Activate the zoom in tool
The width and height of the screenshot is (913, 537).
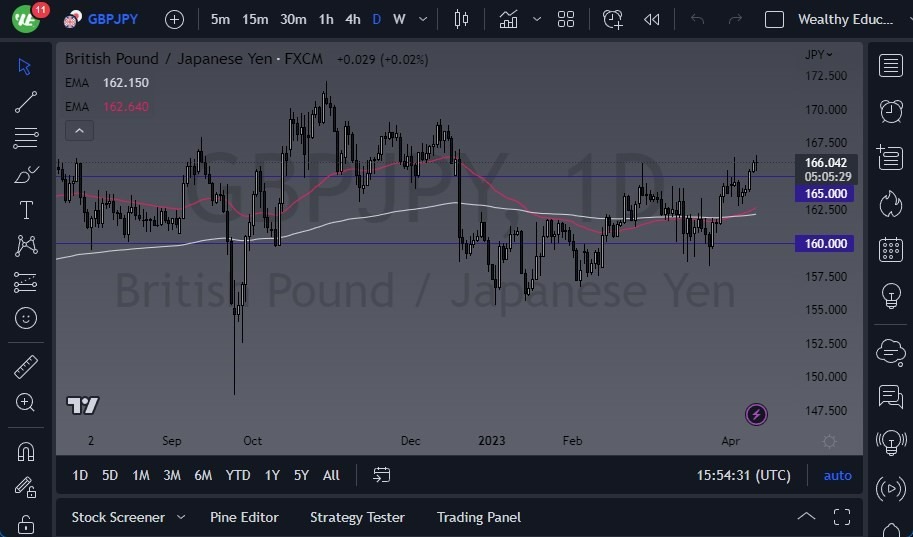(26, 402)
